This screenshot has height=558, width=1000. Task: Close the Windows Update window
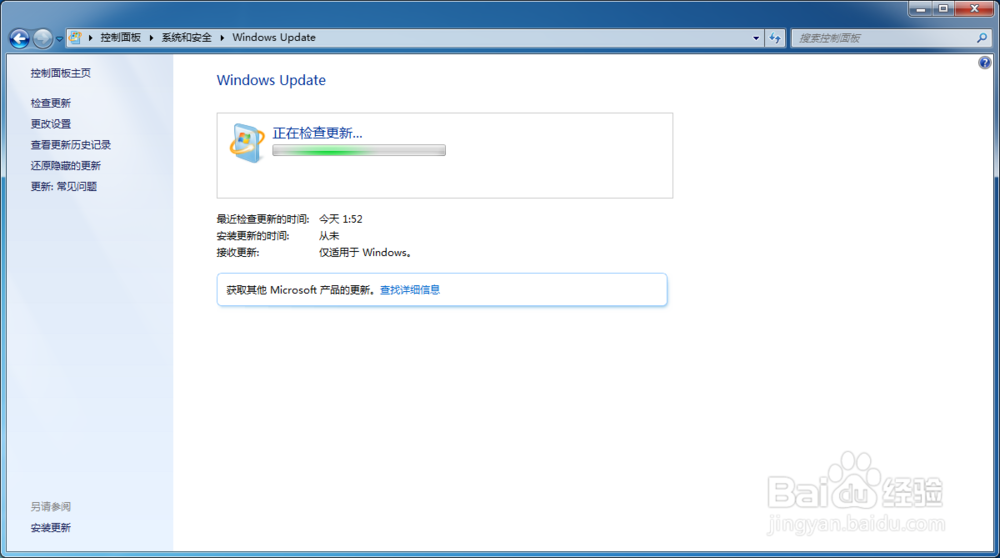coord(974,9)
